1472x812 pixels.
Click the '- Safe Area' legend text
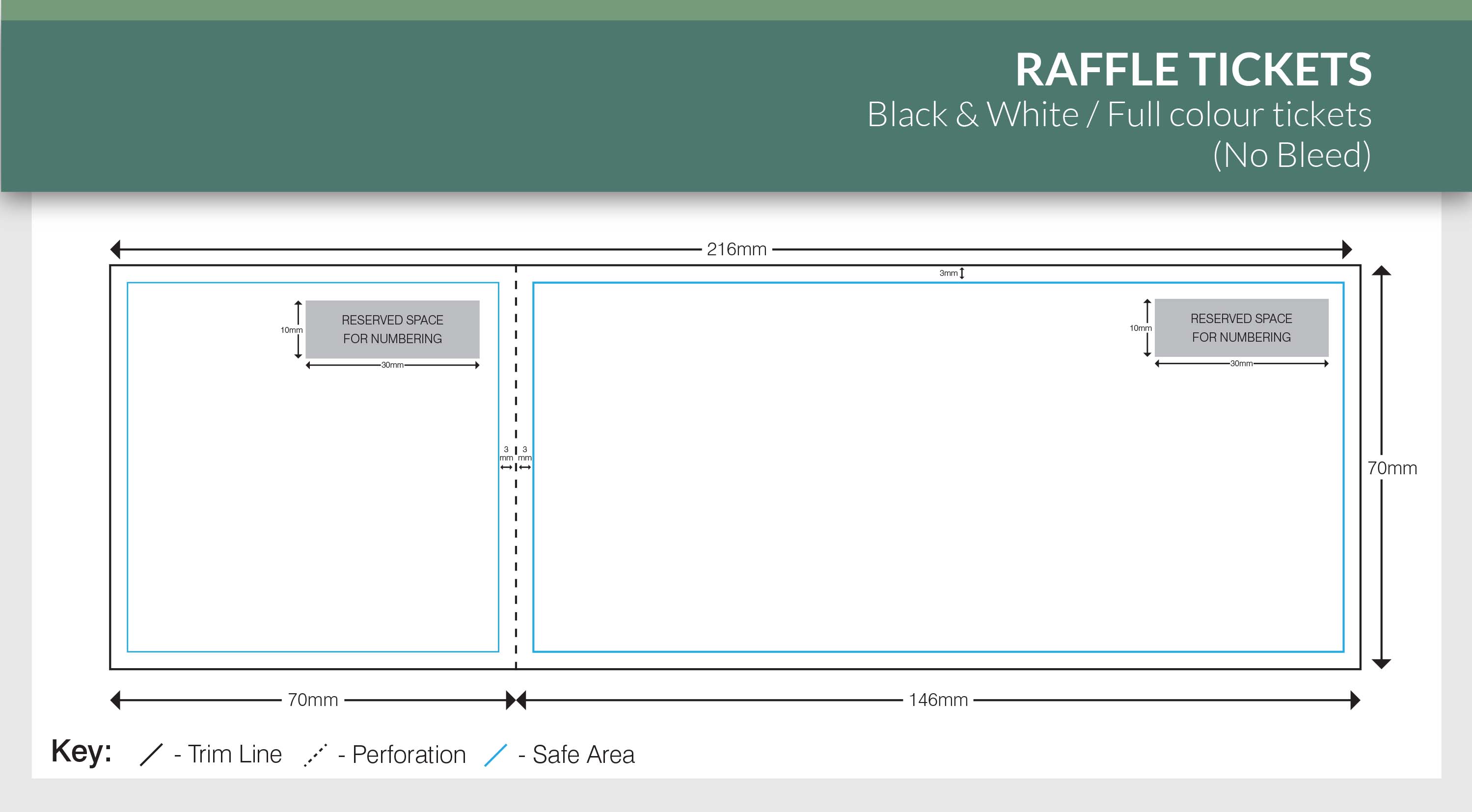pyautogui.click(x=576, y=754)
